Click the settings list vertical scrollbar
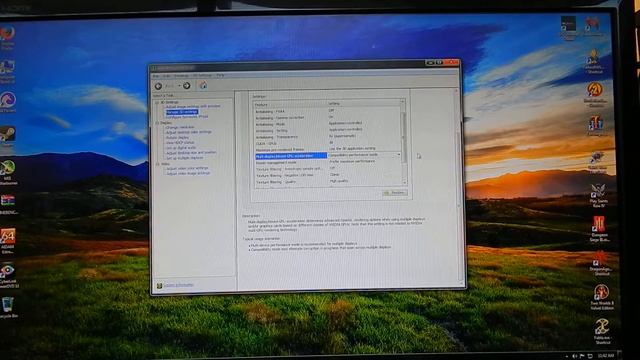 point(404,138)
